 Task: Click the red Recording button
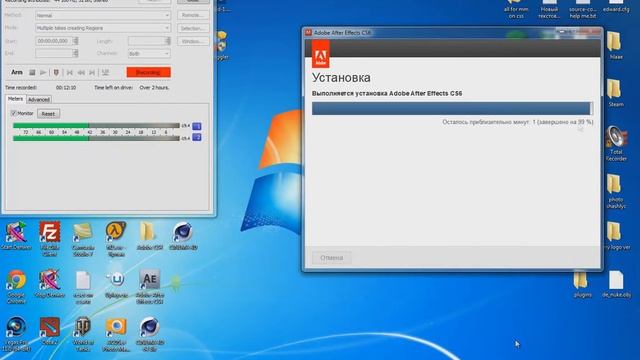click(x=149, y=72)
